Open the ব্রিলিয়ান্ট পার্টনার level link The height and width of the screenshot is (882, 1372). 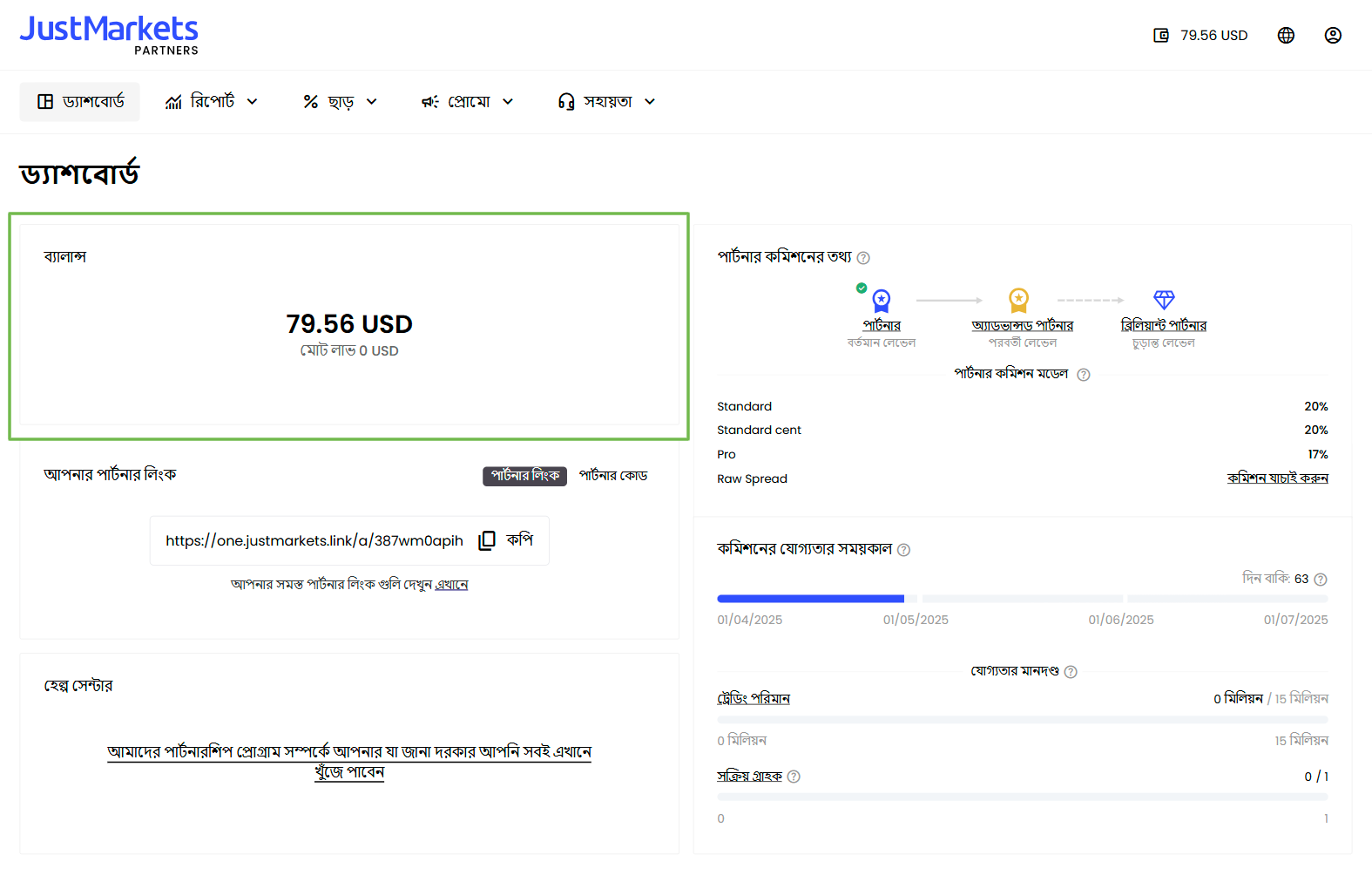[1164, 326]
